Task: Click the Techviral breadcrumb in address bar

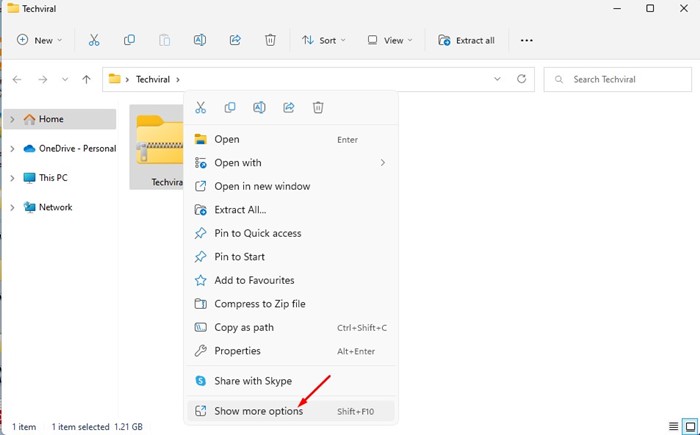Action: click(153, 79)
